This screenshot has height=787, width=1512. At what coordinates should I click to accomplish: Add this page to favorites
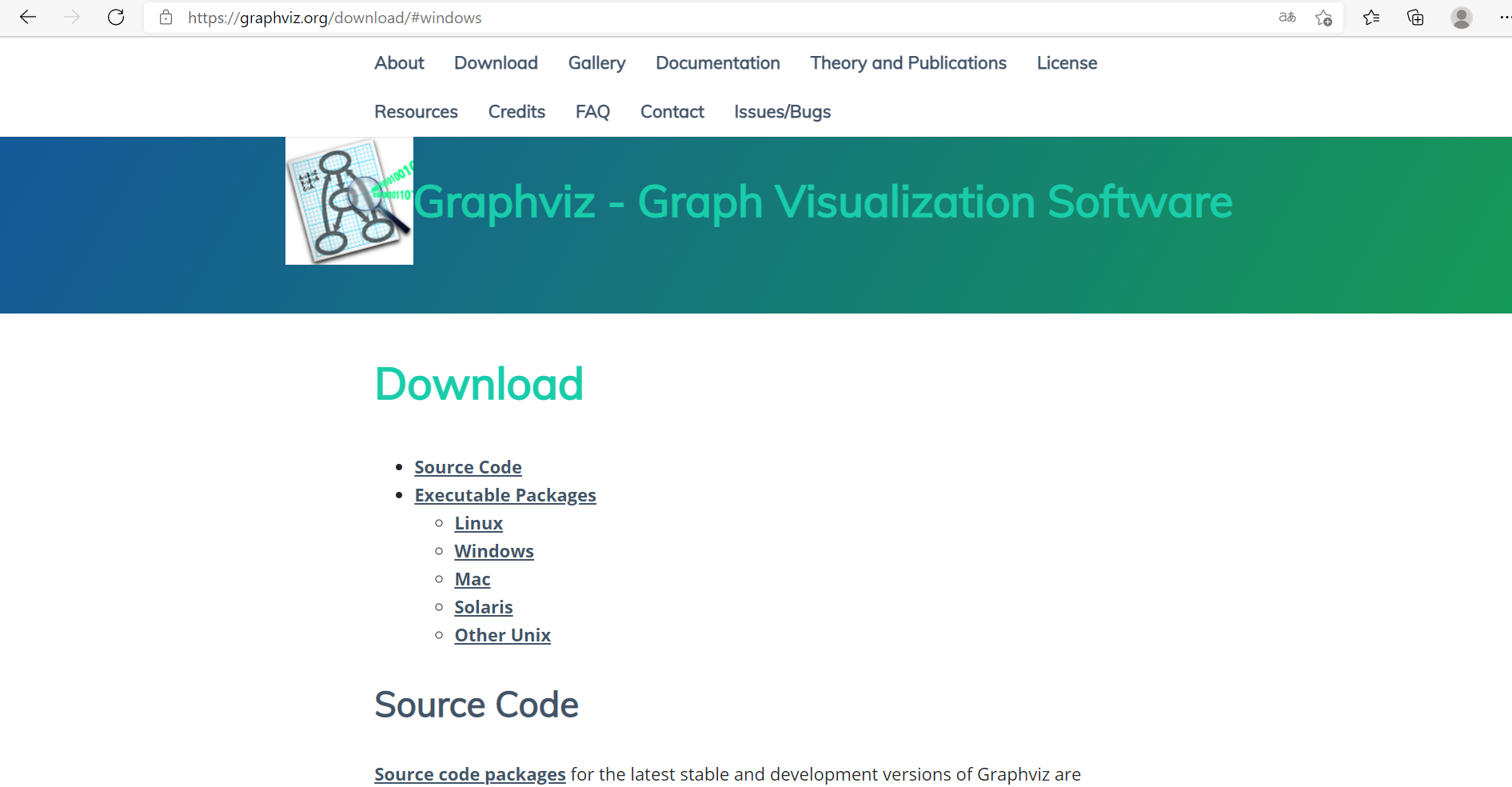tap(1324, 18)
